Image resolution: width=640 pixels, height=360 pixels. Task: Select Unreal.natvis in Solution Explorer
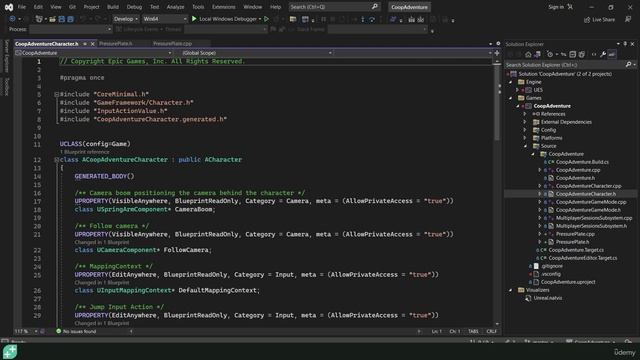pos(548,298)
